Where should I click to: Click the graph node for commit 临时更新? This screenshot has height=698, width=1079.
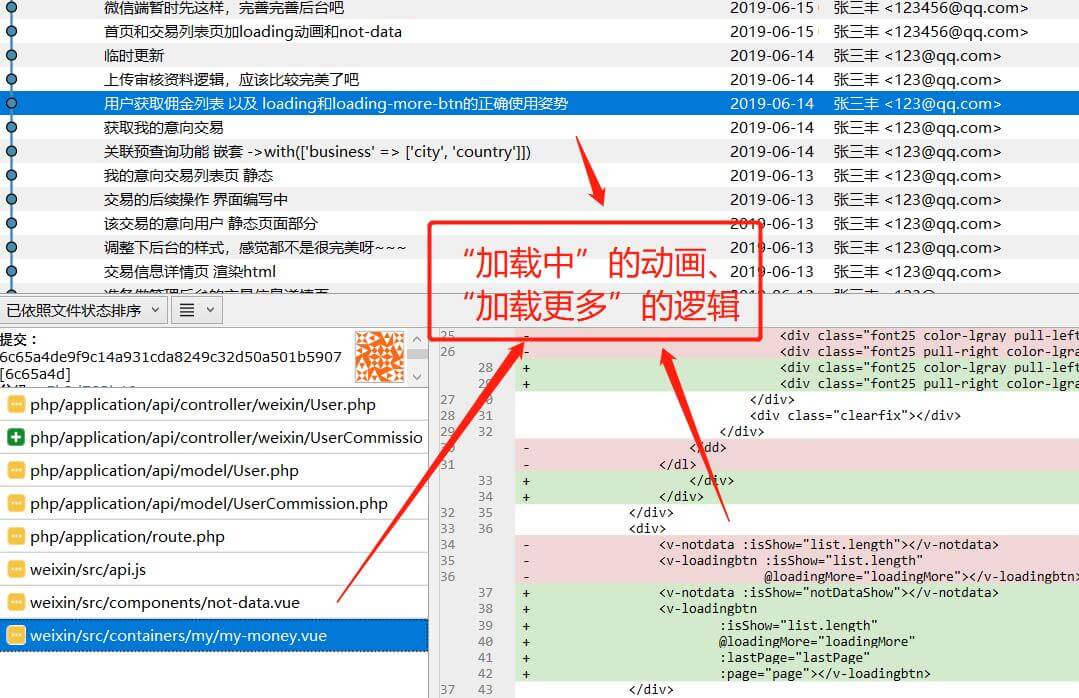click(x=11, y=55)
